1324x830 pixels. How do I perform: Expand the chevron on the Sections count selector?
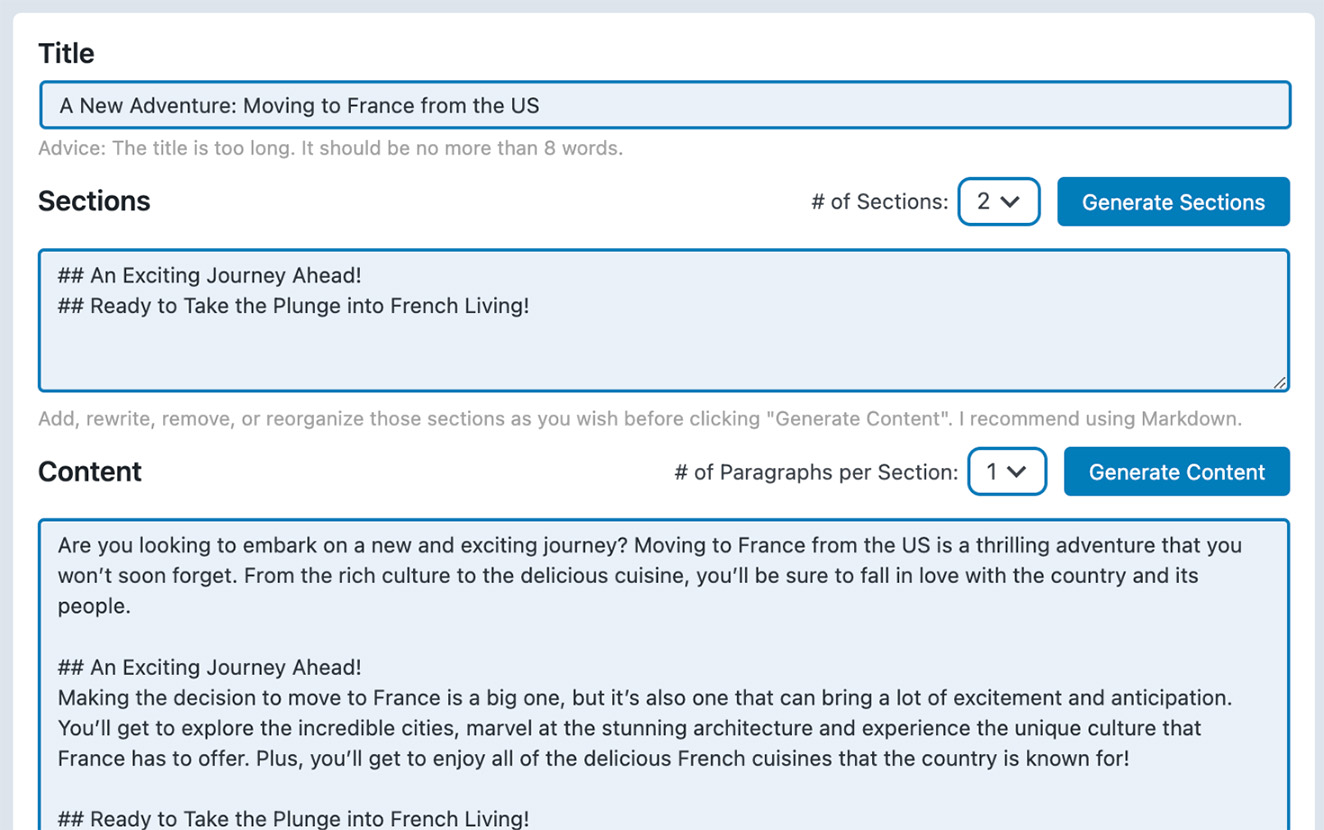coord(1014,201)
